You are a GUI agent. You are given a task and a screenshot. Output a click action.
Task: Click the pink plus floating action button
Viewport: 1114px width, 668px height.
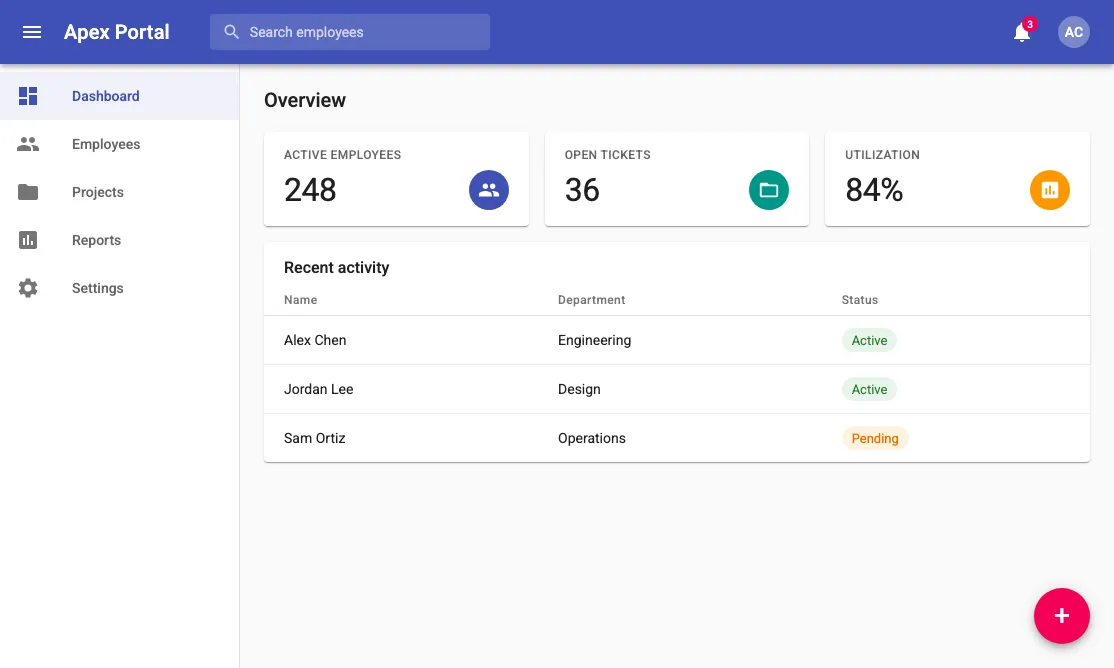pos(1061,615)
